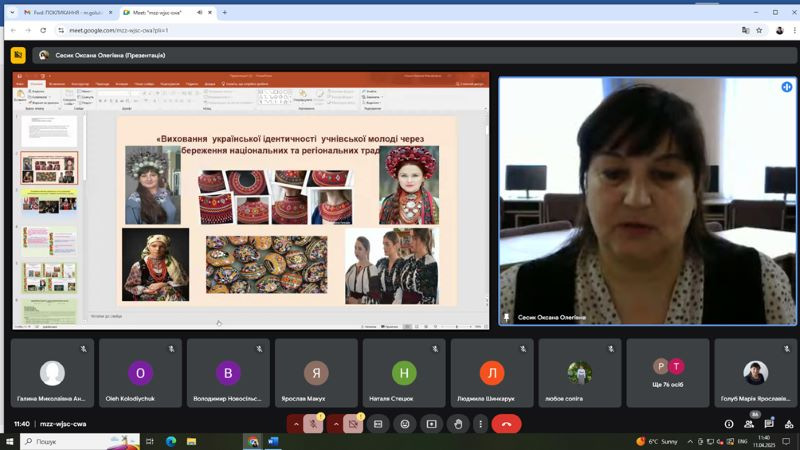
Task: Toggle the camera on in Meet
Action: [353, 424]
